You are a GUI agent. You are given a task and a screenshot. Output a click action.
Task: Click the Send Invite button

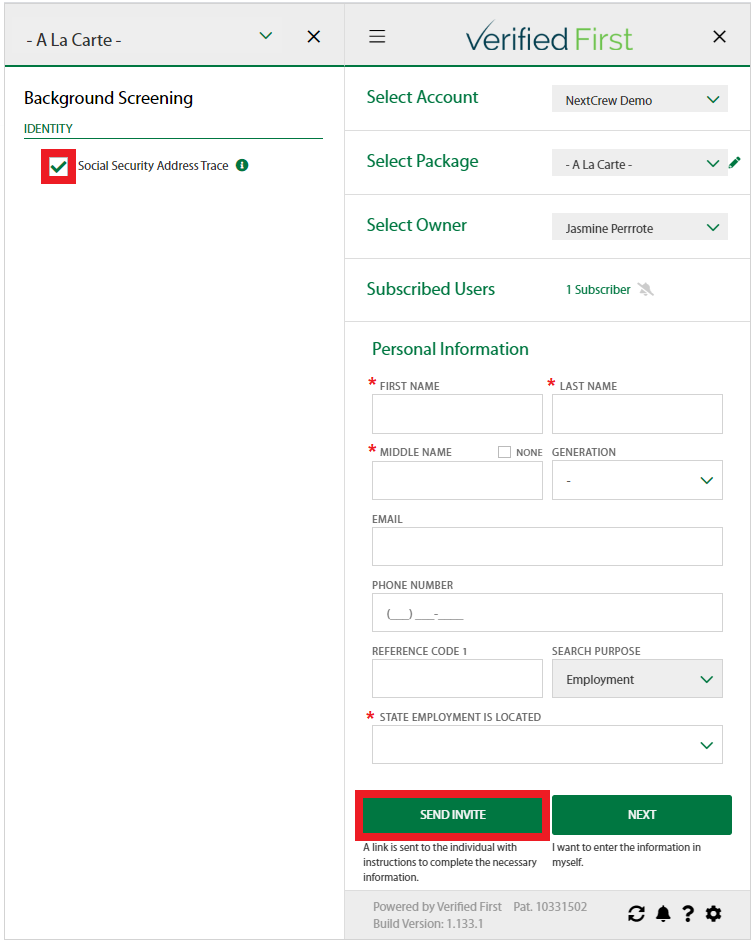[453, 815]
